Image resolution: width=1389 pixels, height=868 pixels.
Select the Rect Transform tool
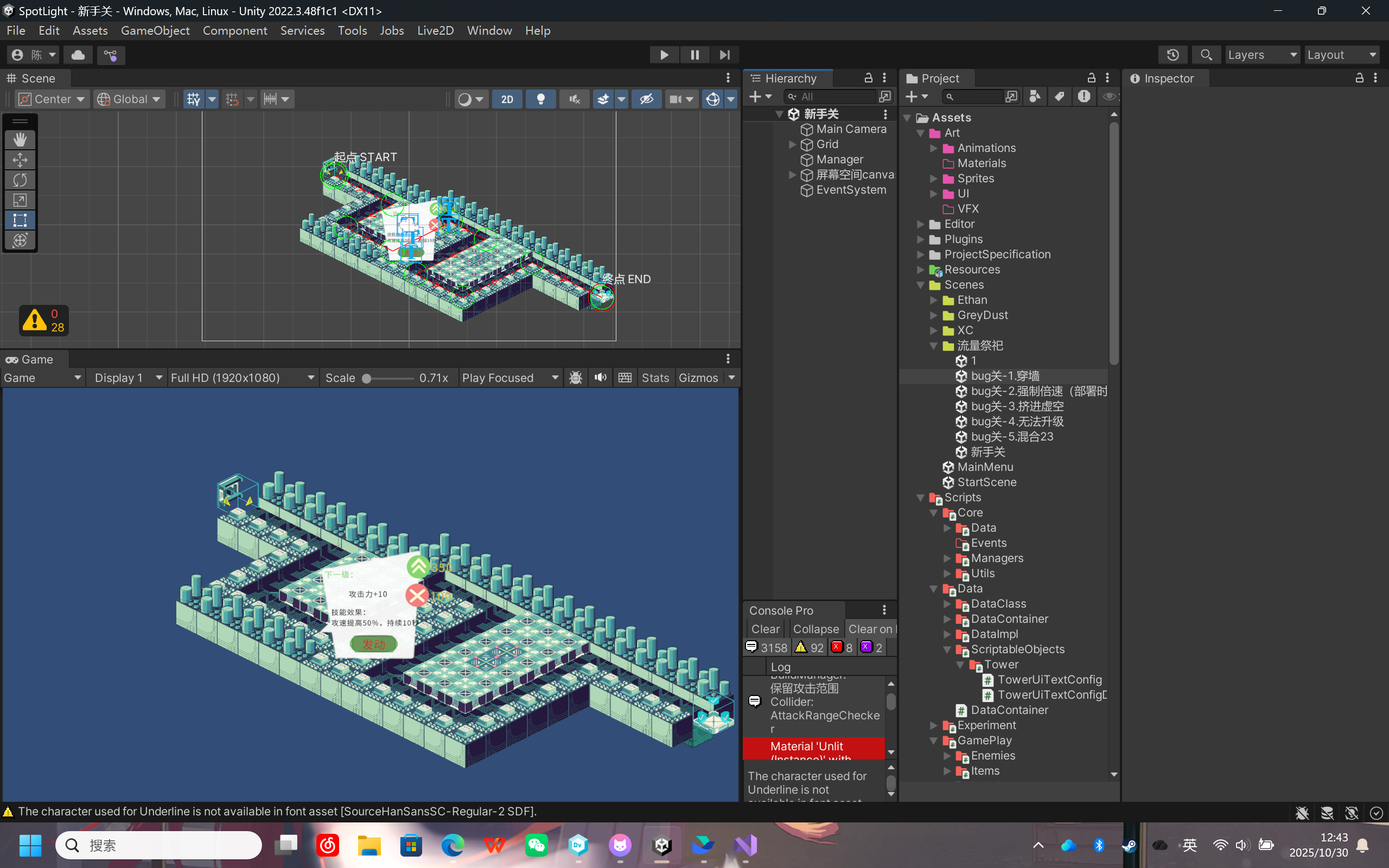click(x=20, y=220)
